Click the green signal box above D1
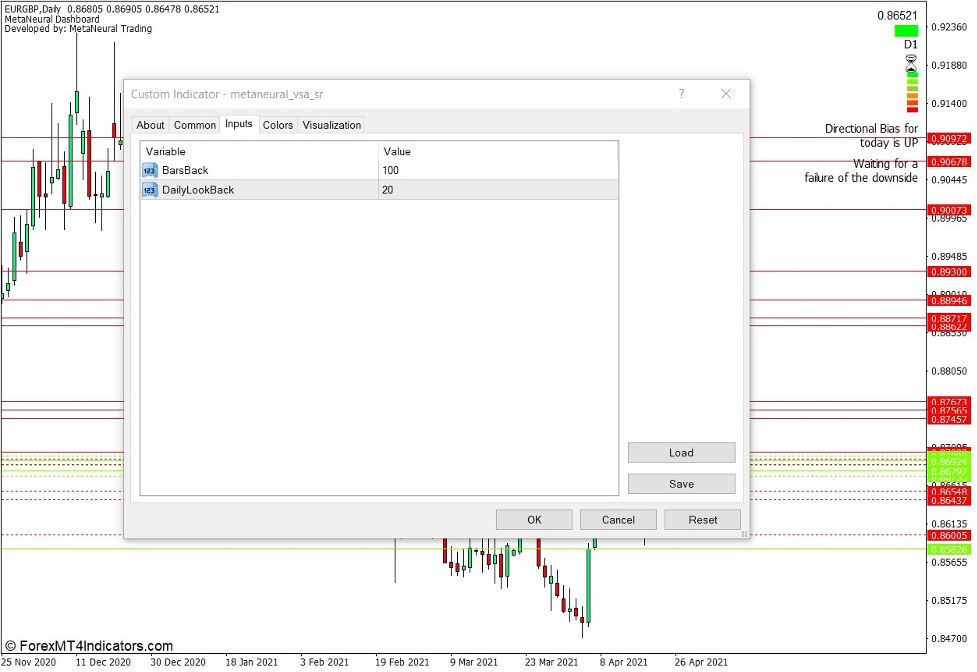 click(x=906, y=31)
